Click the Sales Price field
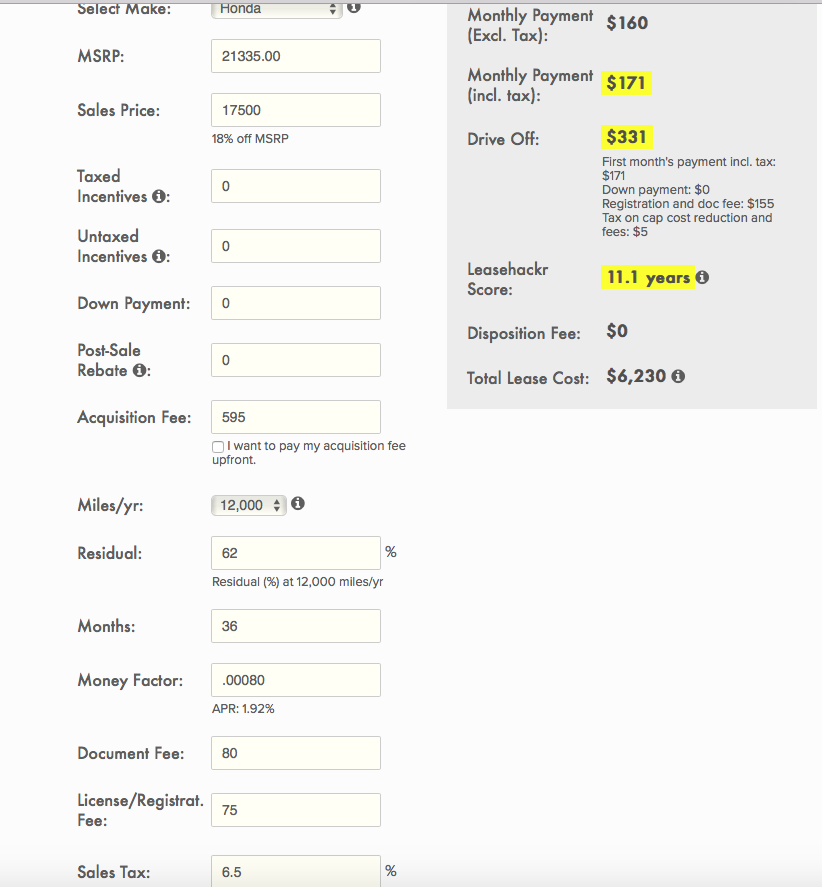 click(296, 110)
